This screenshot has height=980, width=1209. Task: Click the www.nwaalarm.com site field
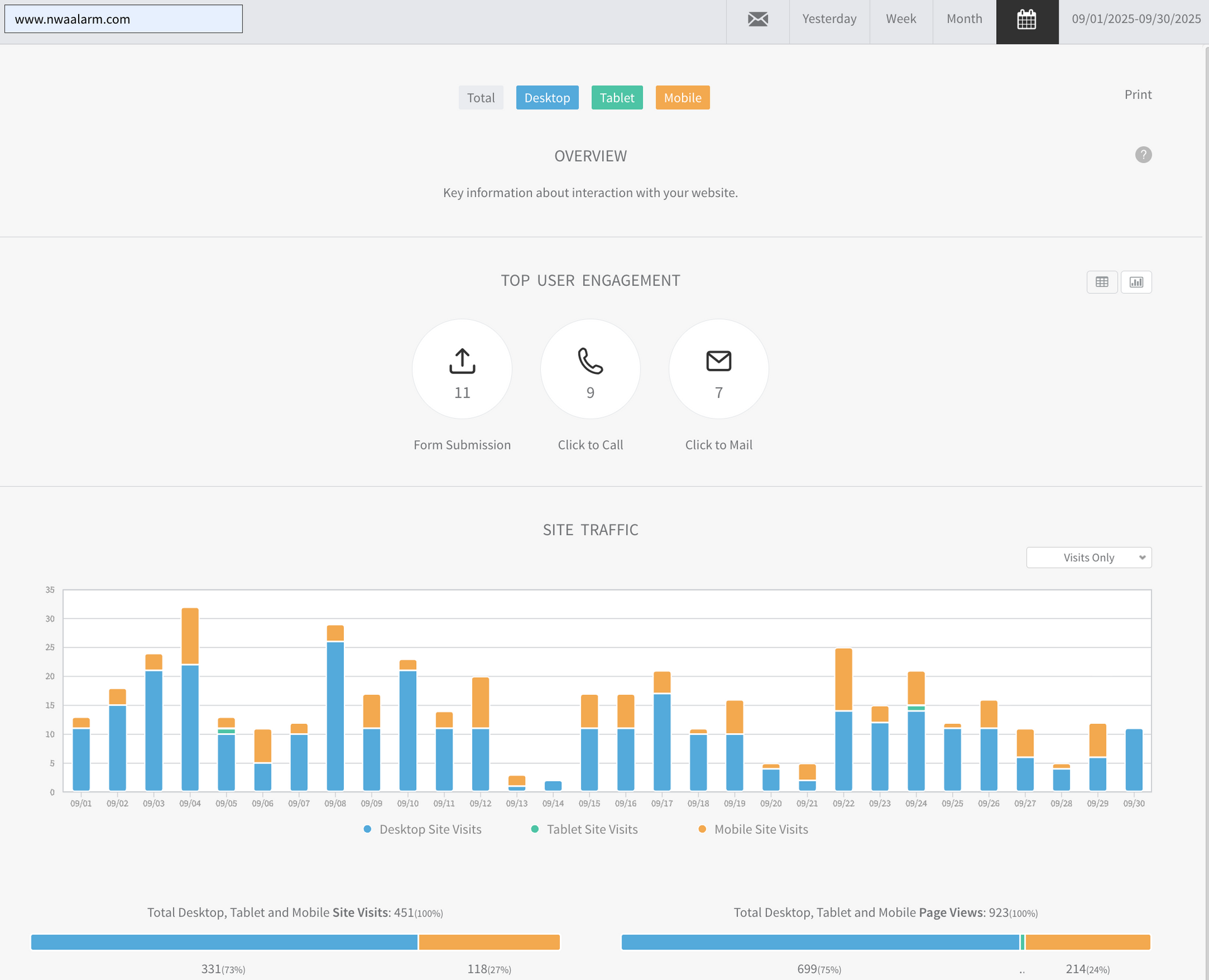tap(123, 19)
